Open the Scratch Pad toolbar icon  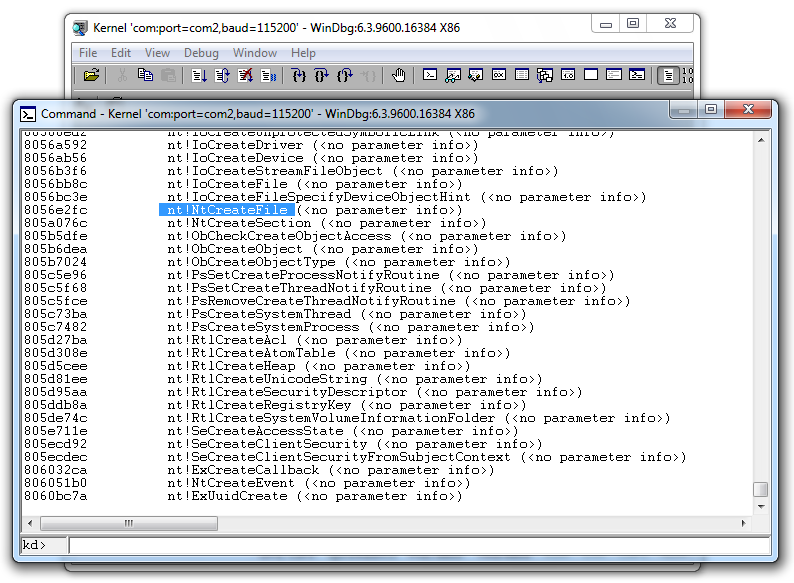(591, 75)
